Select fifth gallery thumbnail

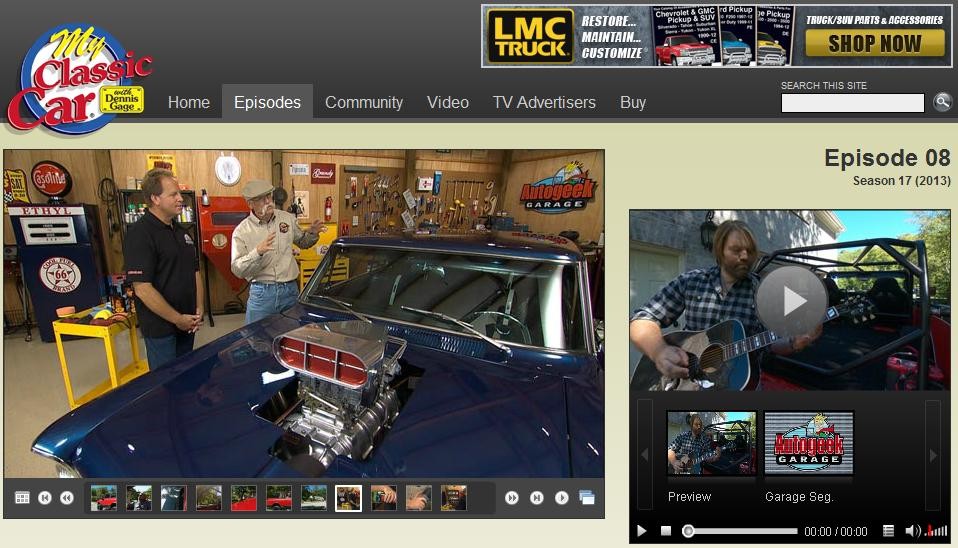[244, 498]
